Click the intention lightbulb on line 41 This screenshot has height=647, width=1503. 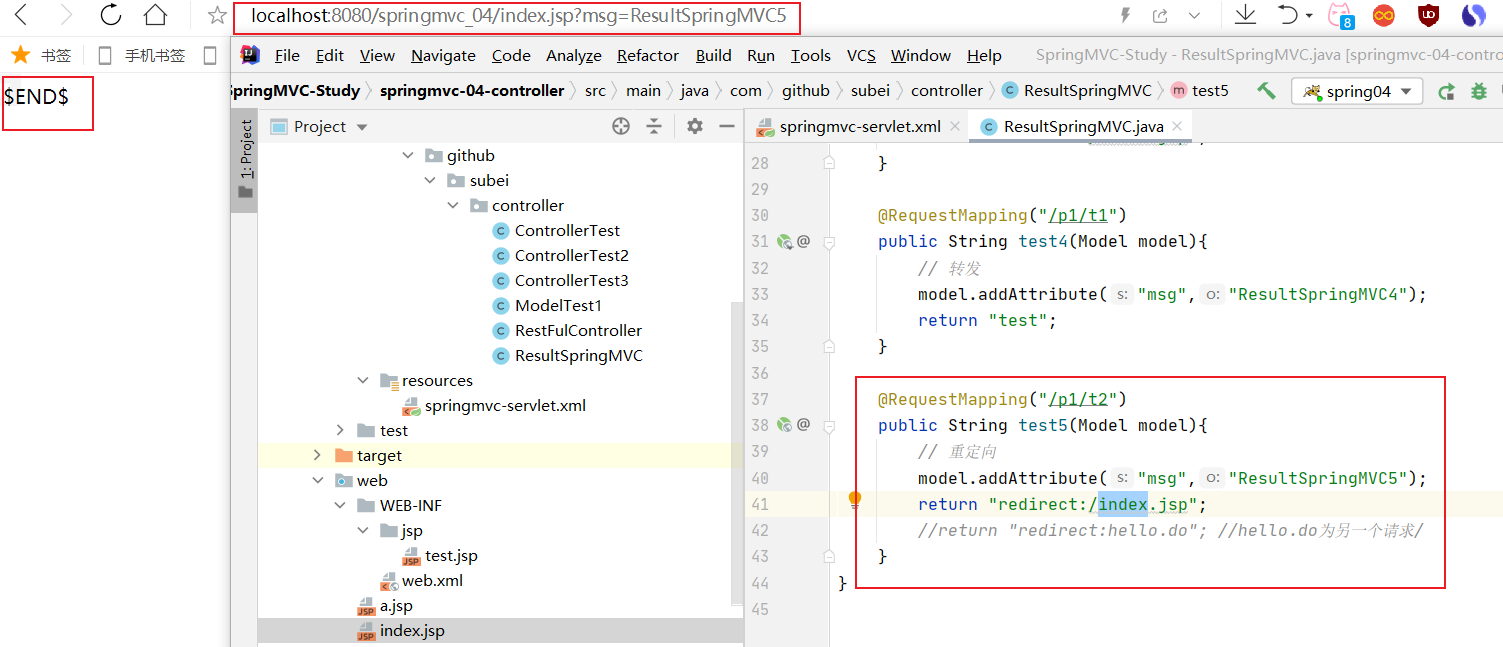tap(855, 500)
